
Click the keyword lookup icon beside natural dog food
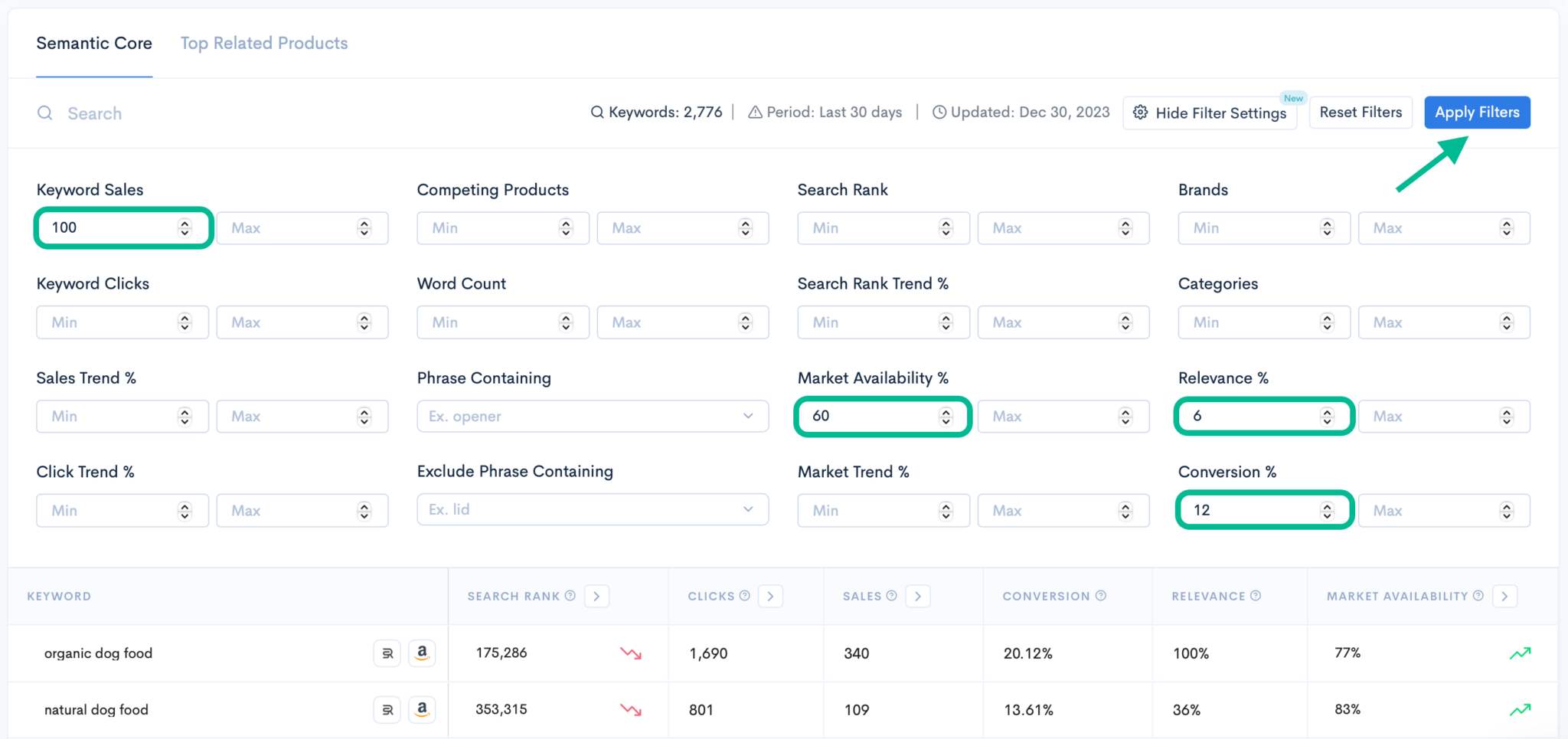tap(387, 709)
